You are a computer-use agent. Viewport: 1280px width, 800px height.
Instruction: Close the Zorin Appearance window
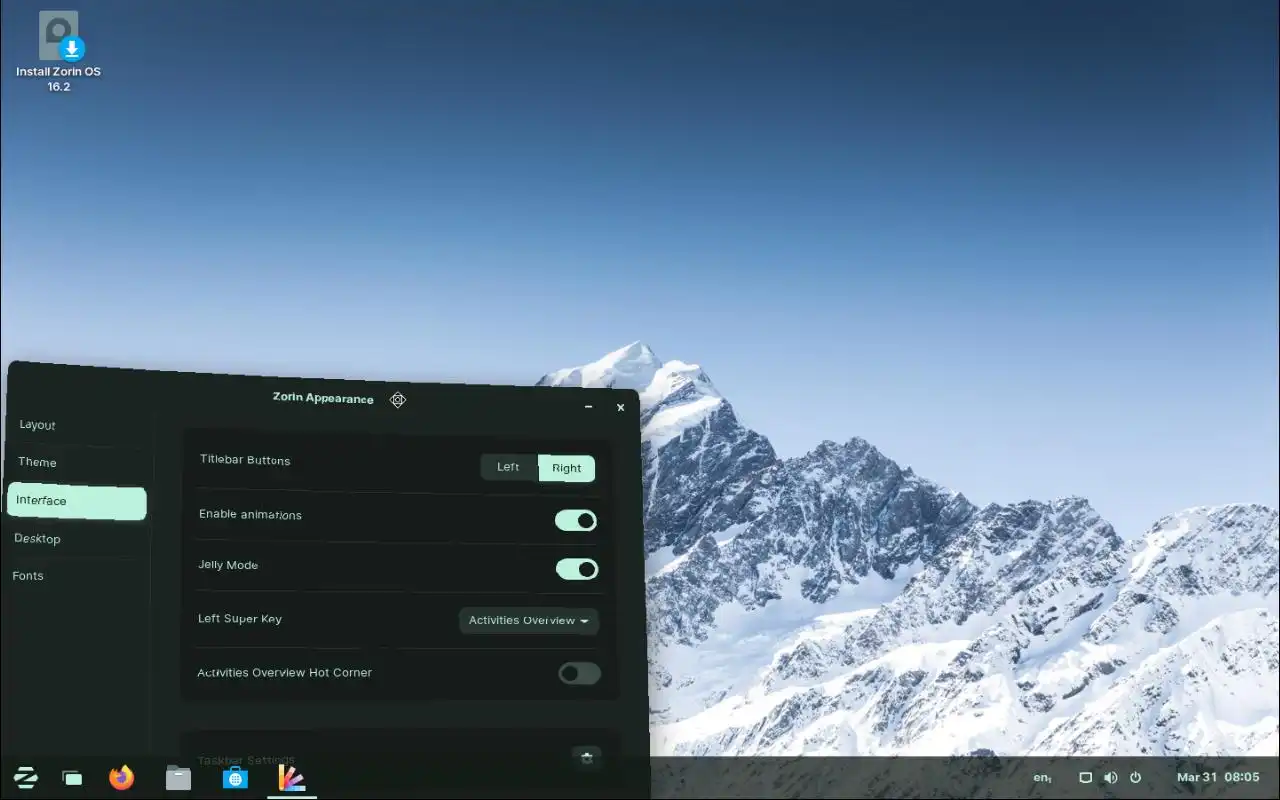click(620, 408)
